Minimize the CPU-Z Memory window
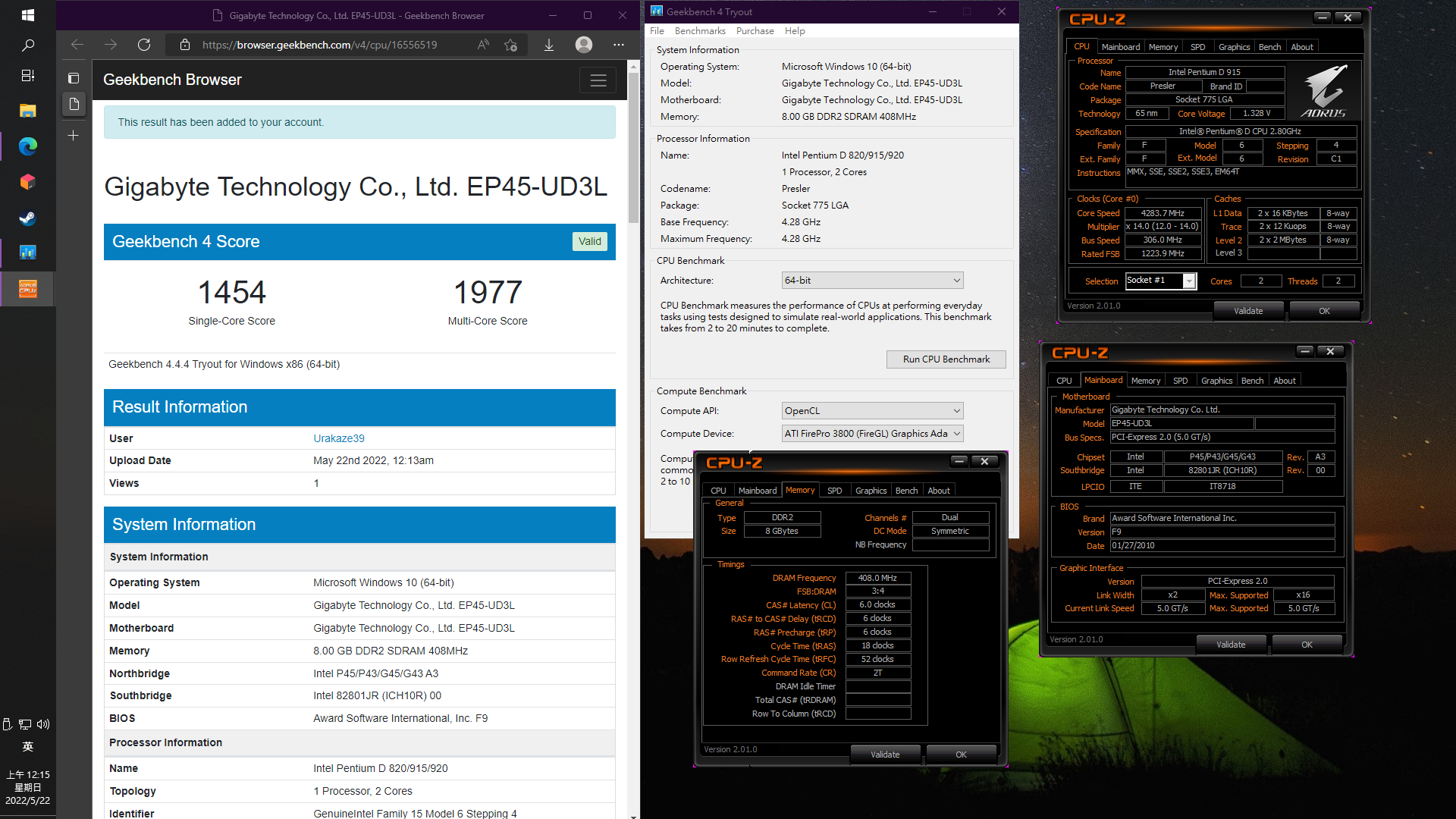Screen dimensions: 1456x819 pyautogui.click(x=959, y=461)
